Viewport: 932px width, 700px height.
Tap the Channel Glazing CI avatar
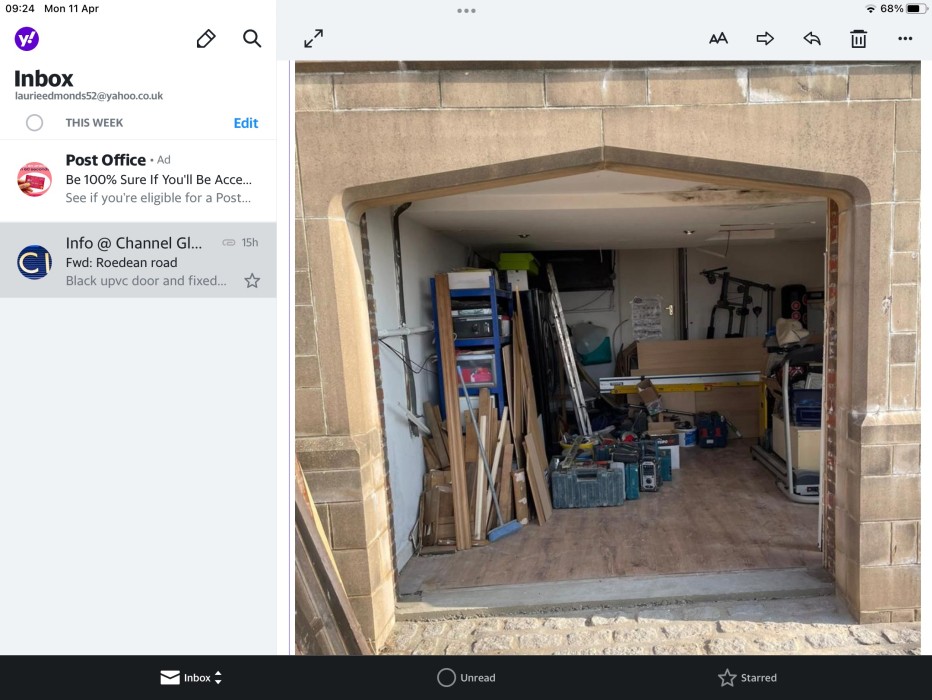click(x=34, y=262)
